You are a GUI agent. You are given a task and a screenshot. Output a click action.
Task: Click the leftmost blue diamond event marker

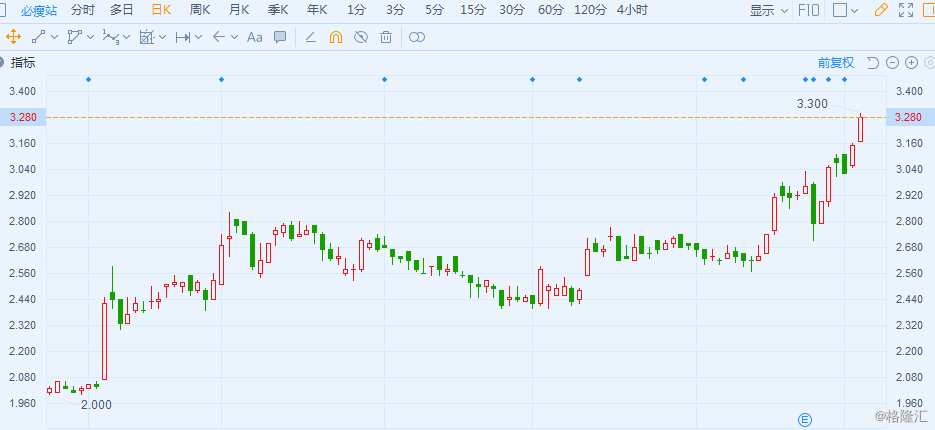click(88, 79)
